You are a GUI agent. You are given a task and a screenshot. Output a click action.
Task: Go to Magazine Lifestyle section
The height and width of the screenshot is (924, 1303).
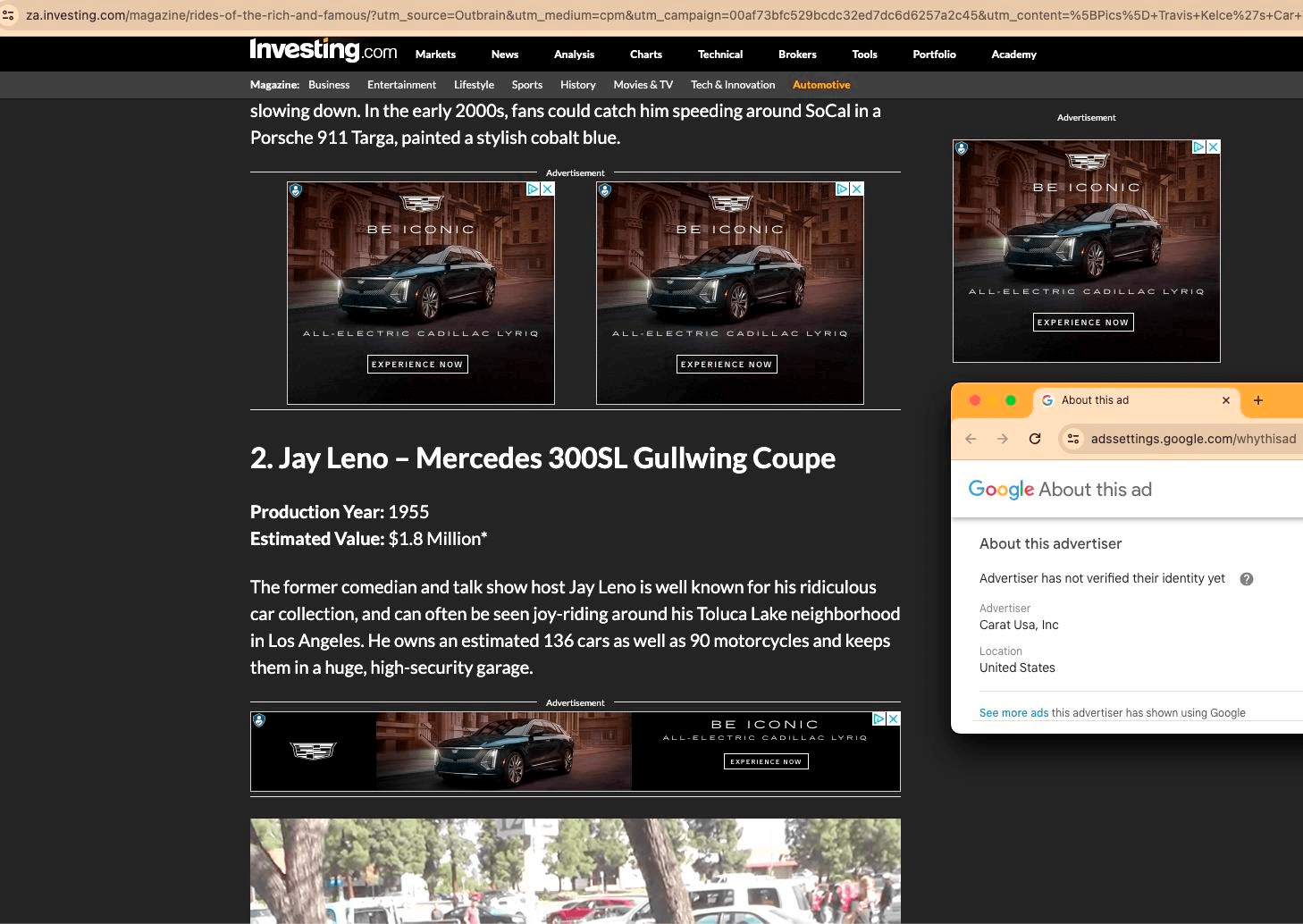coord(474,85)
